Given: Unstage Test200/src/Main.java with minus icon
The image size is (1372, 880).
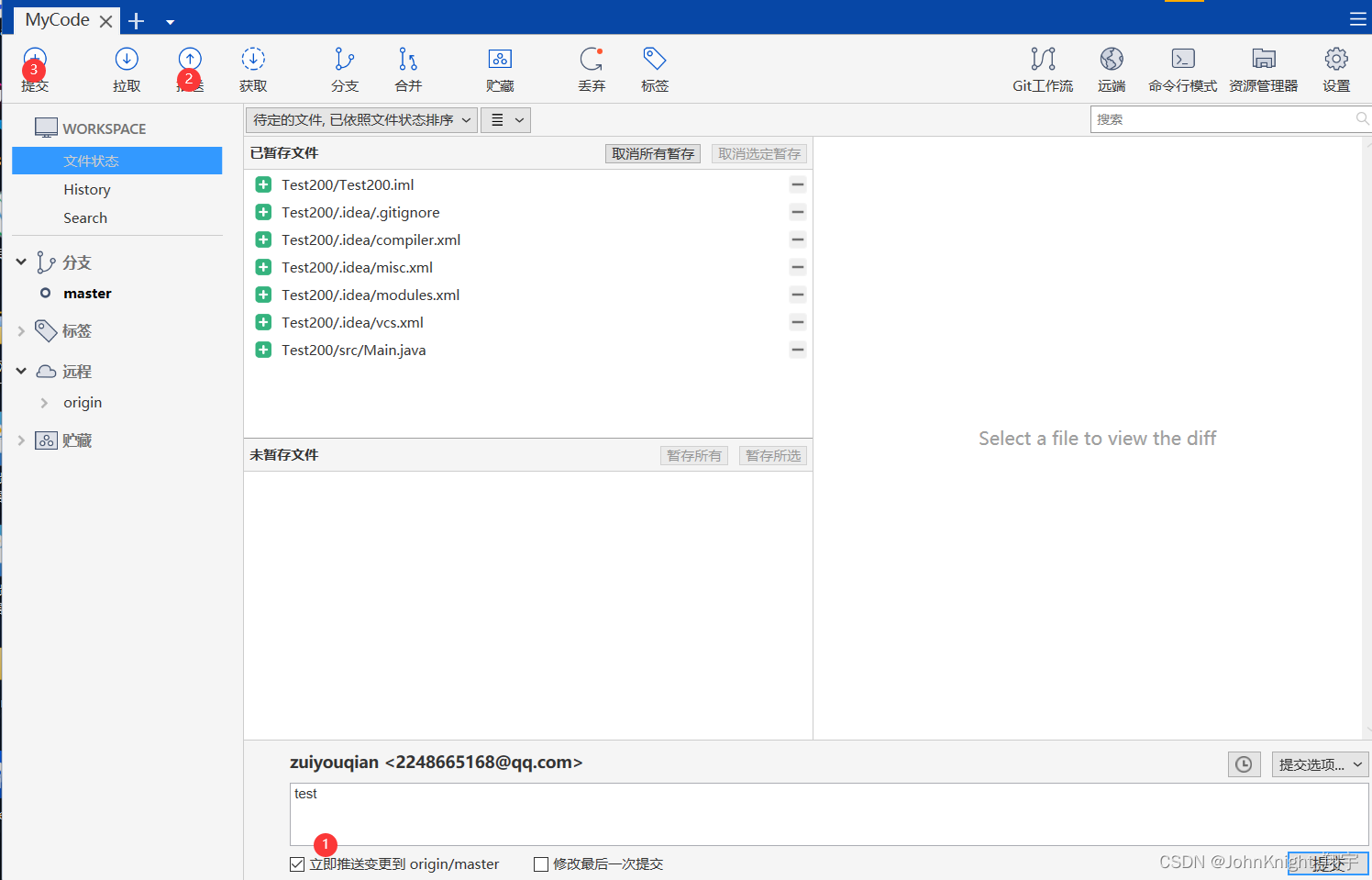Looking at the screenshot, I should [798, 350].
